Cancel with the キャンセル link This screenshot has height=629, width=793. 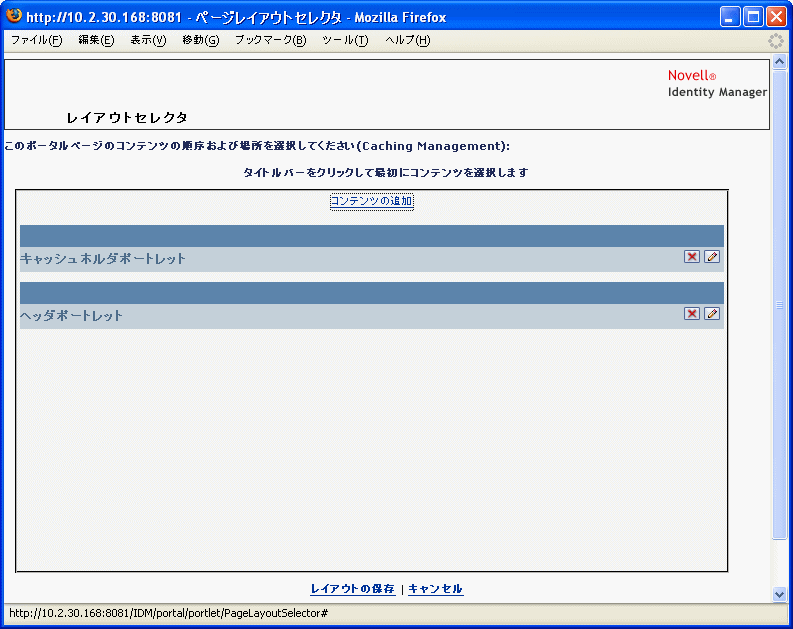(435, 589)
